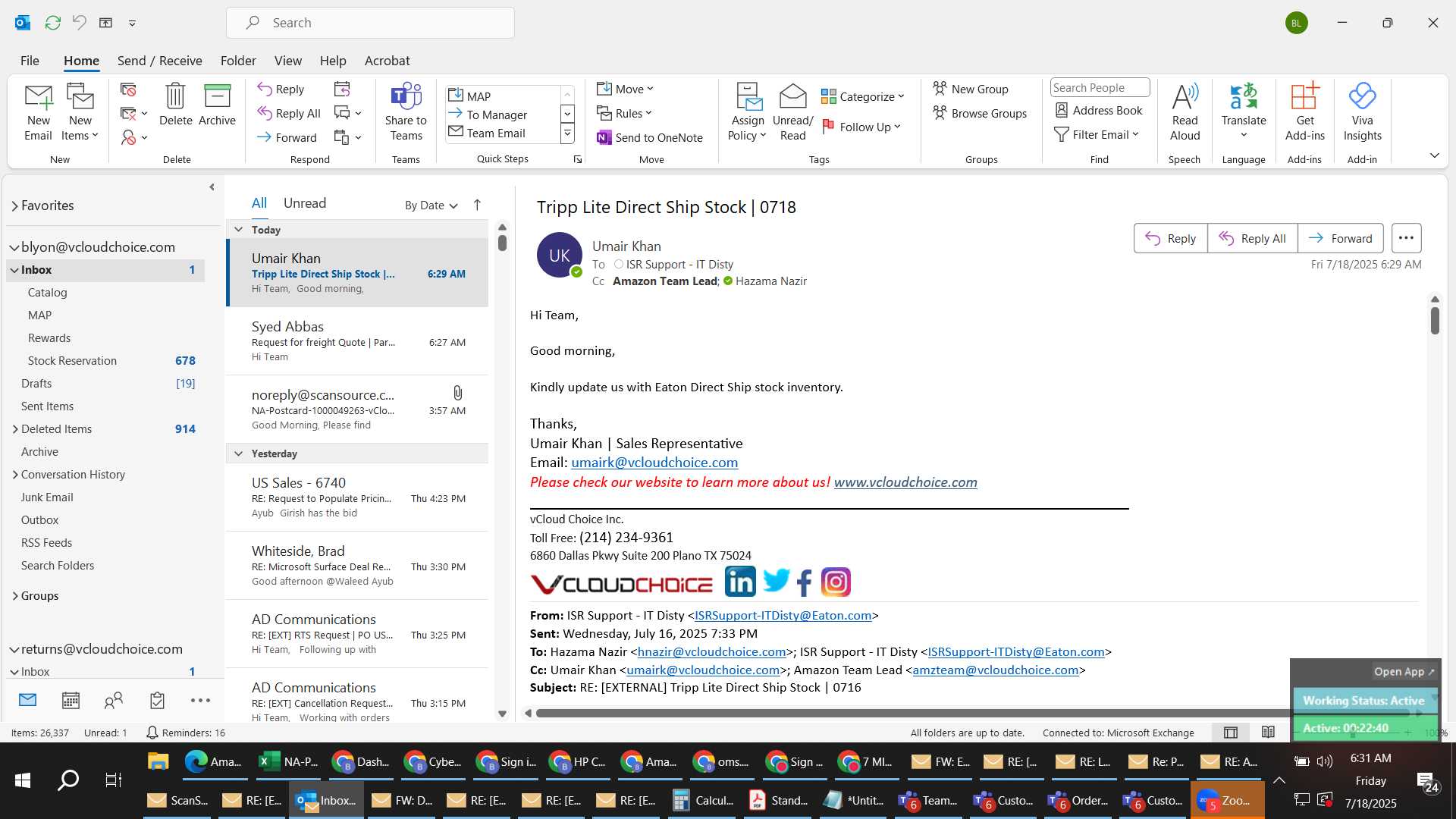Open Rules dropdown in Move group

624,113
